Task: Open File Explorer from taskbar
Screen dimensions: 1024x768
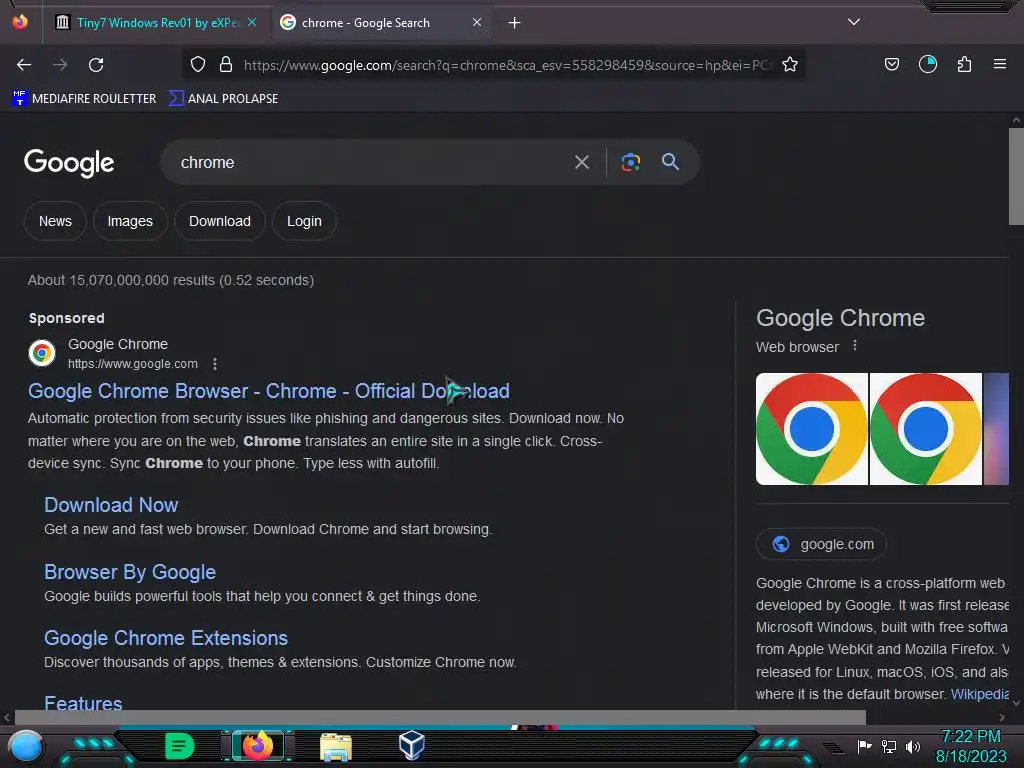Action: pyautogui.click(x=336, y=746)
